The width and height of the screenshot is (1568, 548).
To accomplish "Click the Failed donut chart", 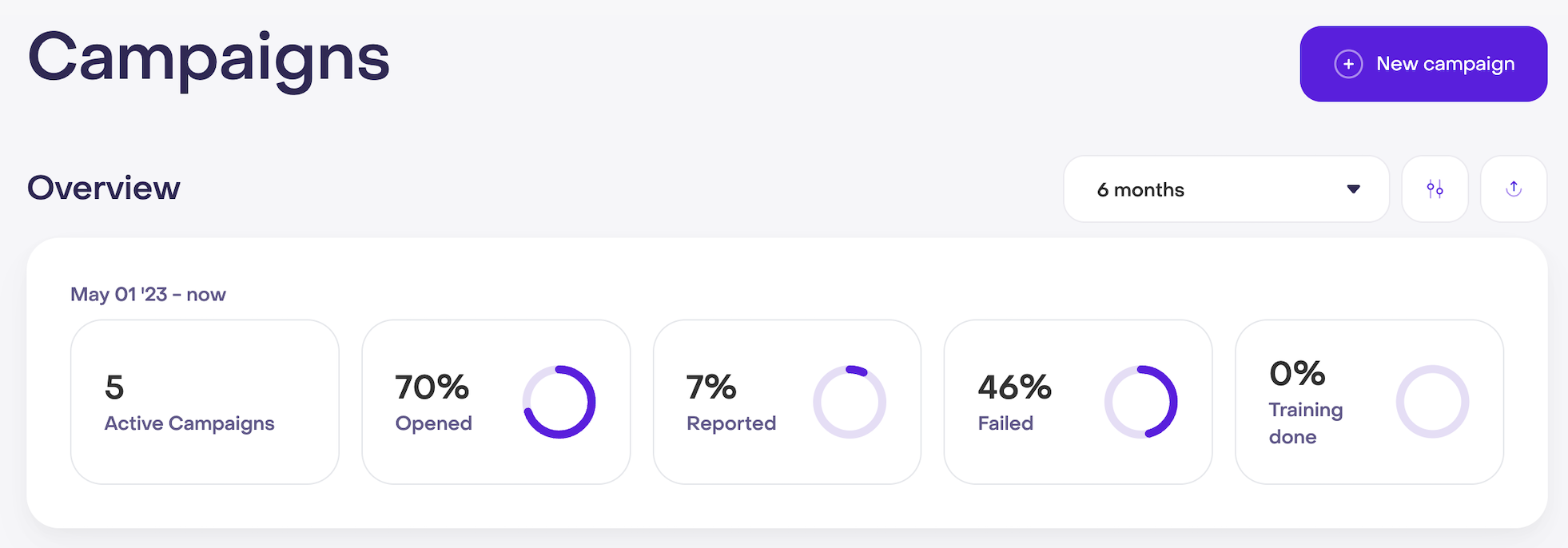I will (1140, 402).
